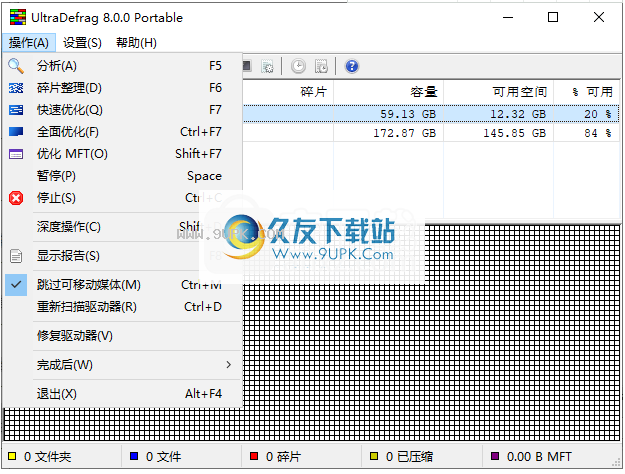Click the script with clock toolbar icon
The height and width of the screenshot is (474, 625).
pyautogui.click(x=321, y=66)
